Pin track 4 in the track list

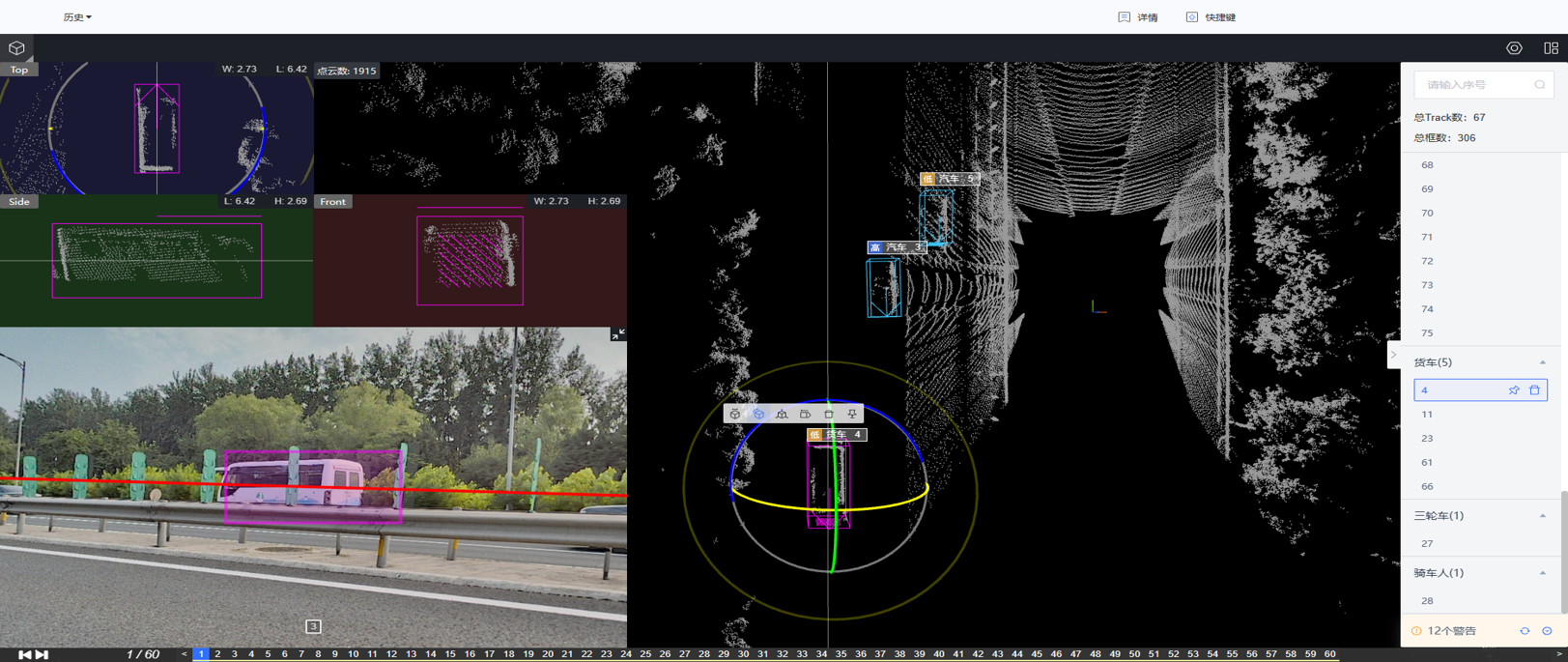pyautogui.click(x=1514, y=390)
